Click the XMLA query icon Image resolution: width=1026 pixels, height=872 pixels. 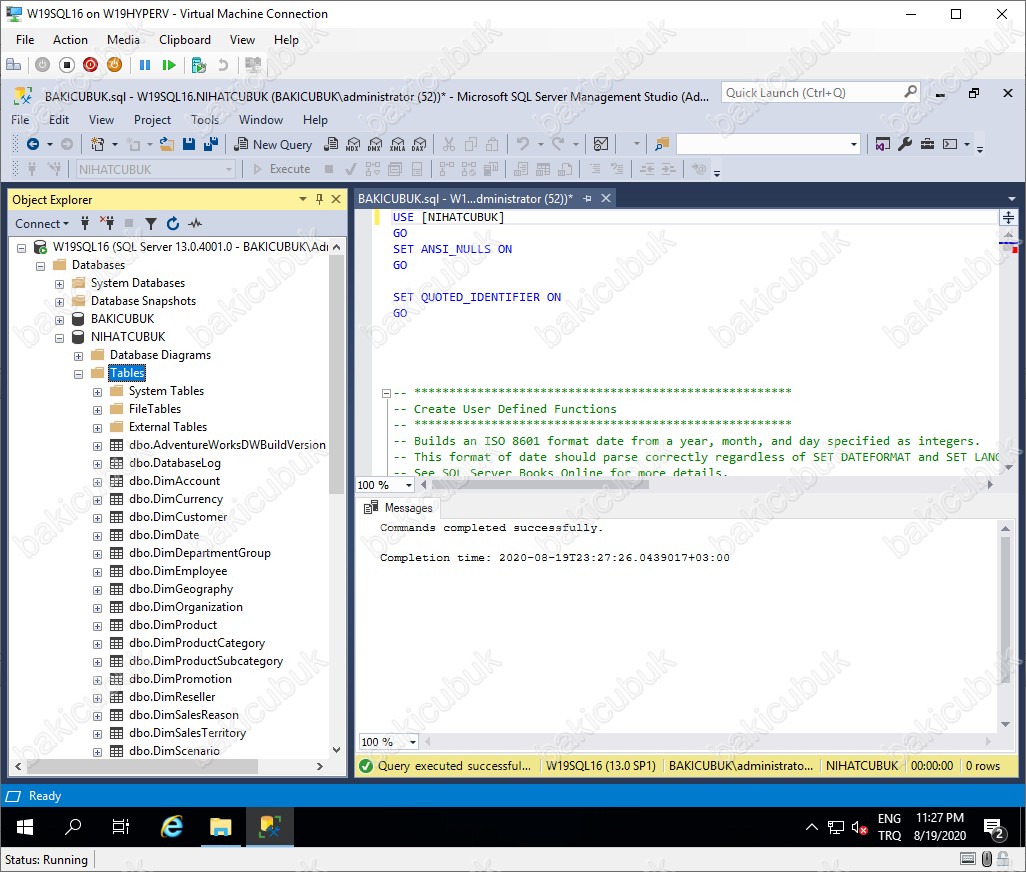point(397,144)
